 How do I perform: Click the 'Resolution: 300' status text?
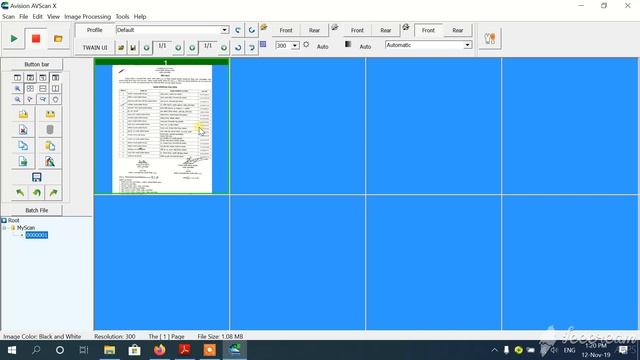pos(115,336)
